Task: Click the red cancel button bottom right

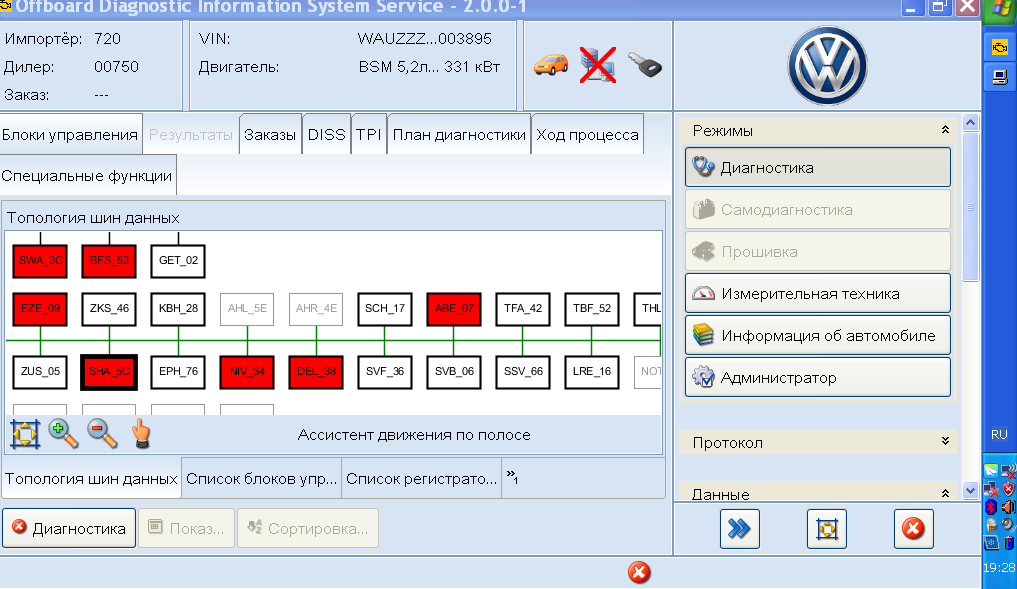Action: click(x=911, y=529)
